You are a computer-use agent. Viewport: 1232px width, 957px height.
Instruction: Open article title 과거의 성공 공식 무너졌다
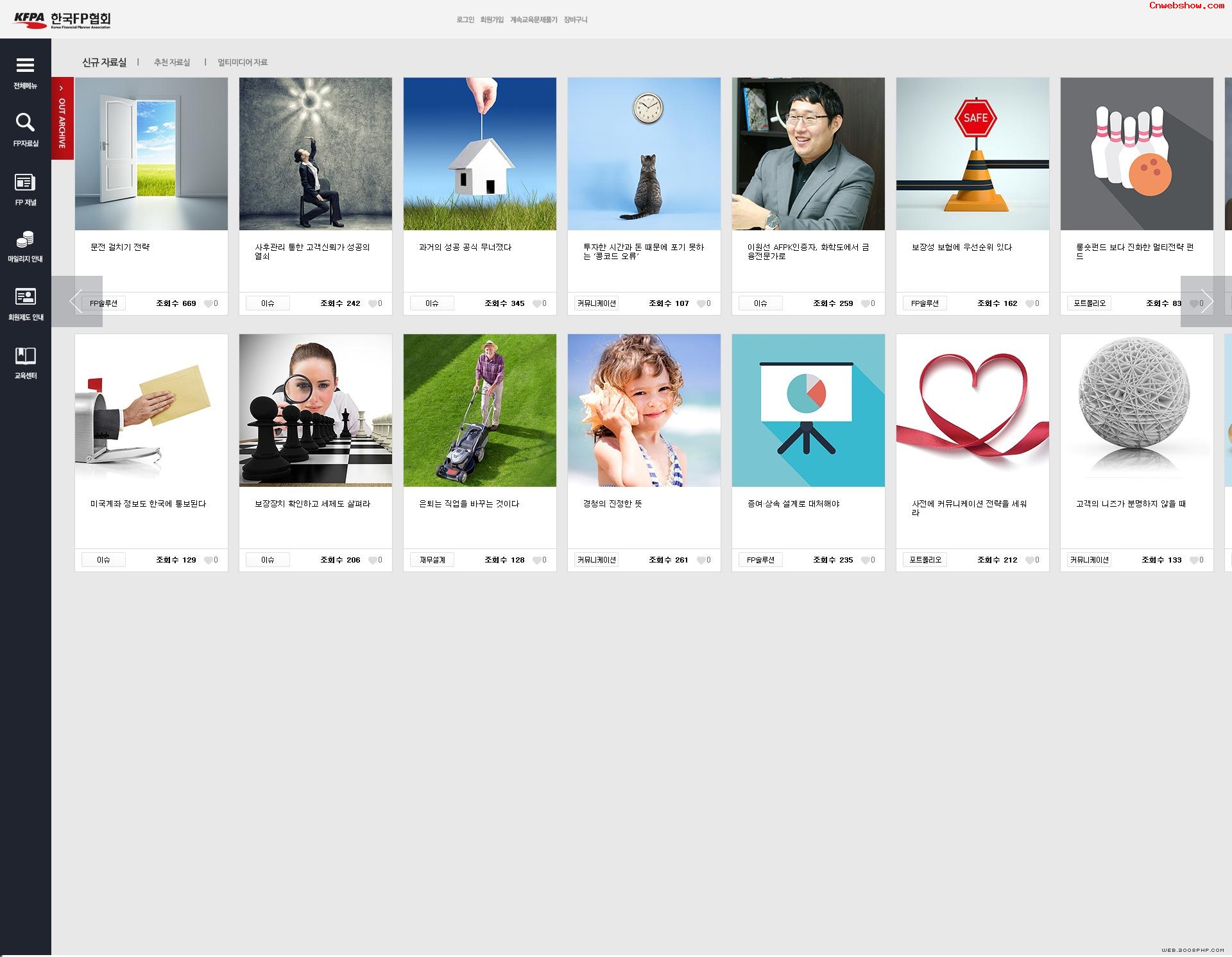click(465, 247)
